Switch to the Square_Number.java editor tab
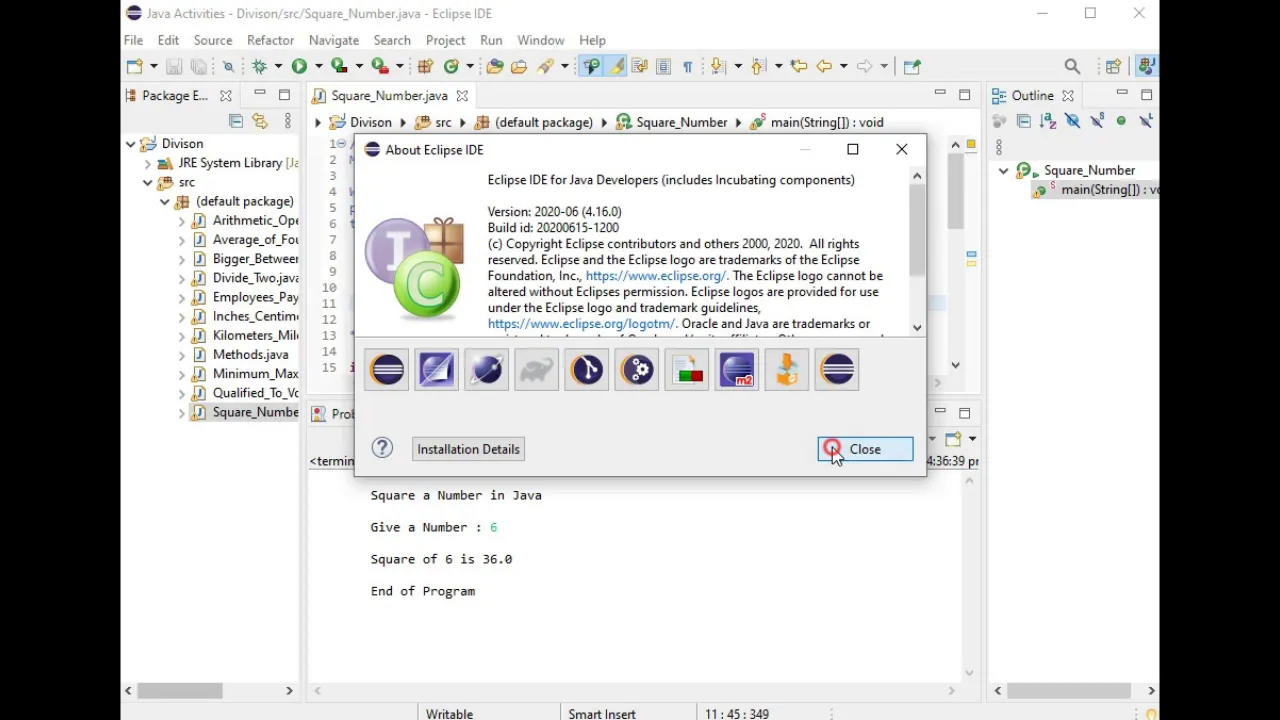This screenshot has height=720, width=1280. [x=389, y=96]
